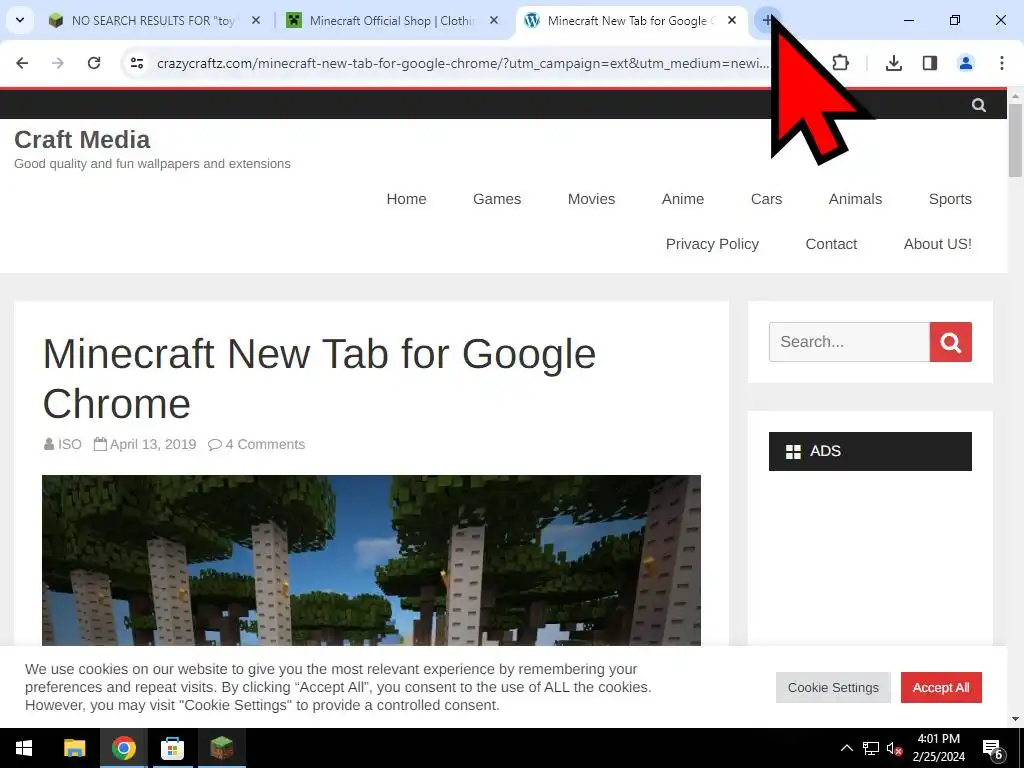Click the browser forward arrow
1024x768 pixels.
[58, 63]
